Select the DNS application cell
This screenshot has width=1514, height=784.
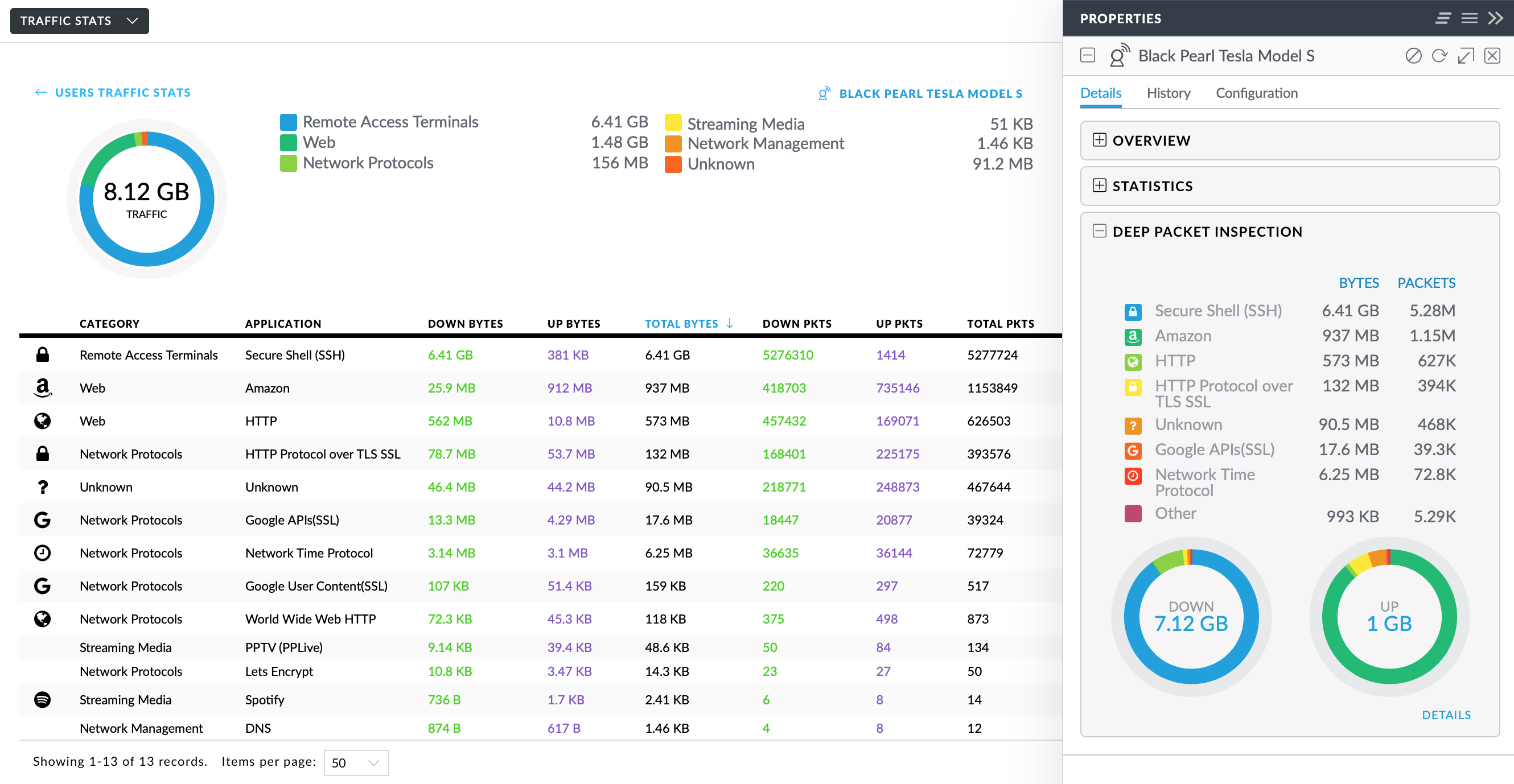258,728
